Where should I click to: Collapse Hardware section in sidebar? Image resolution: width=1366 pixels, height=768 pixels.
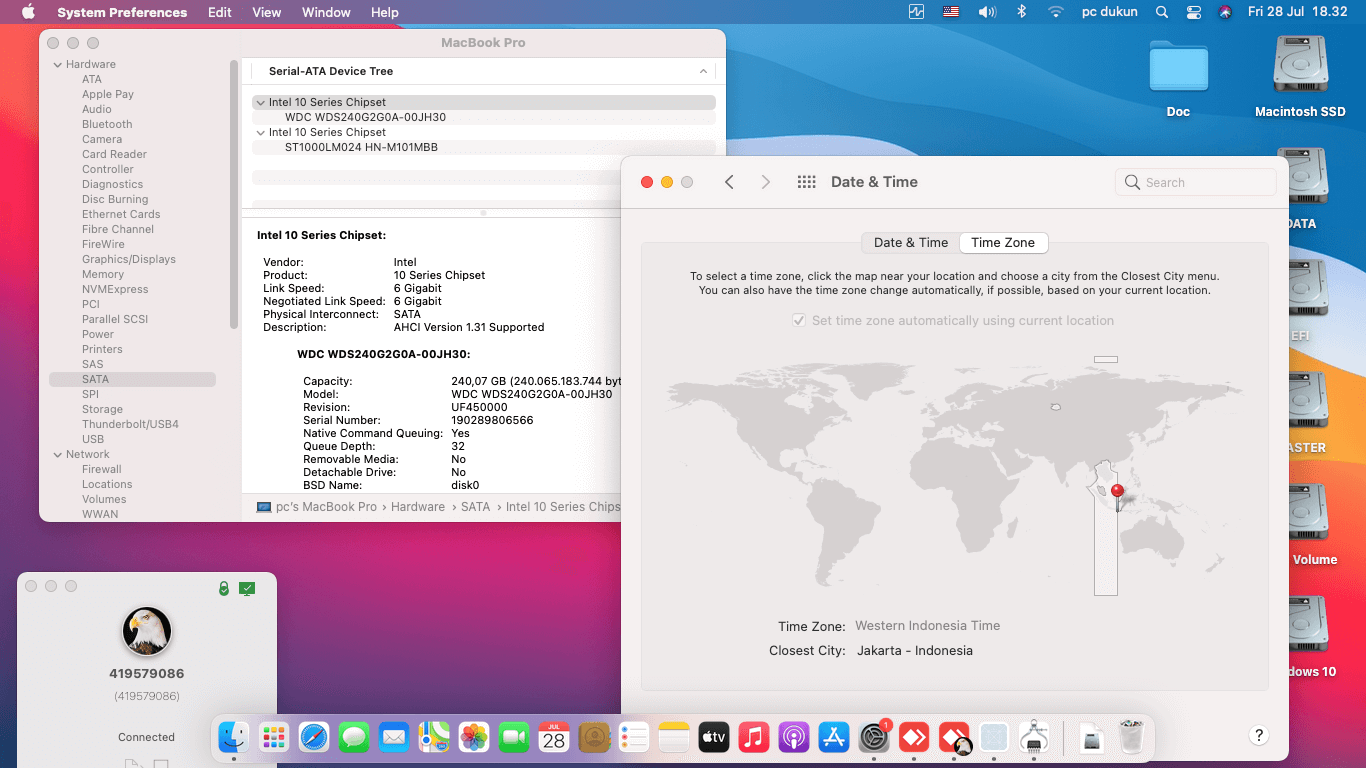coord(57,64)
